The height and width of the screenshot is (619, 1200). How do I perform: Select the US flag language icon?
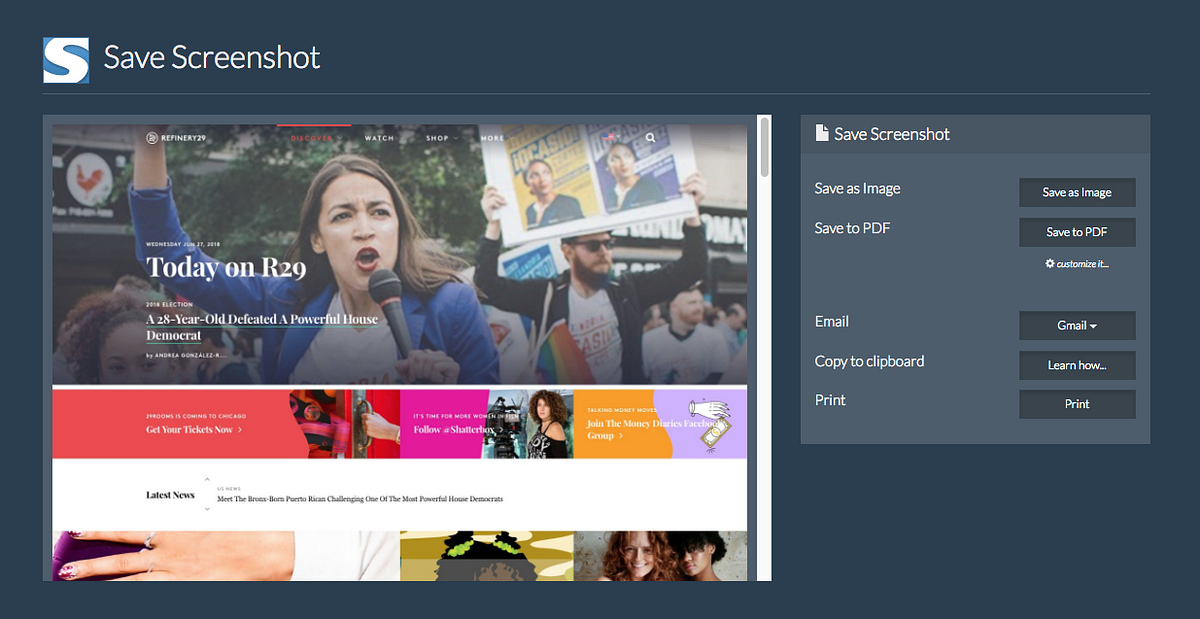[x=610, y=136]
